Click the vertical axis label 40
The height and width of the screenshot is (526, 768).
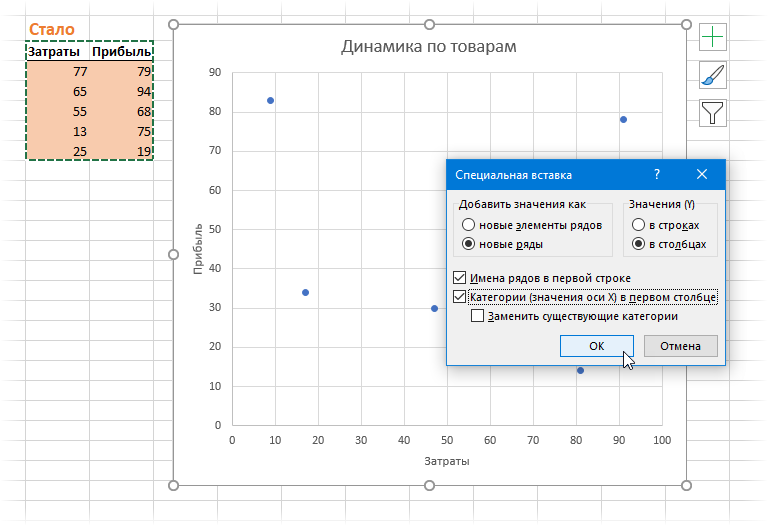pos(215,268)
